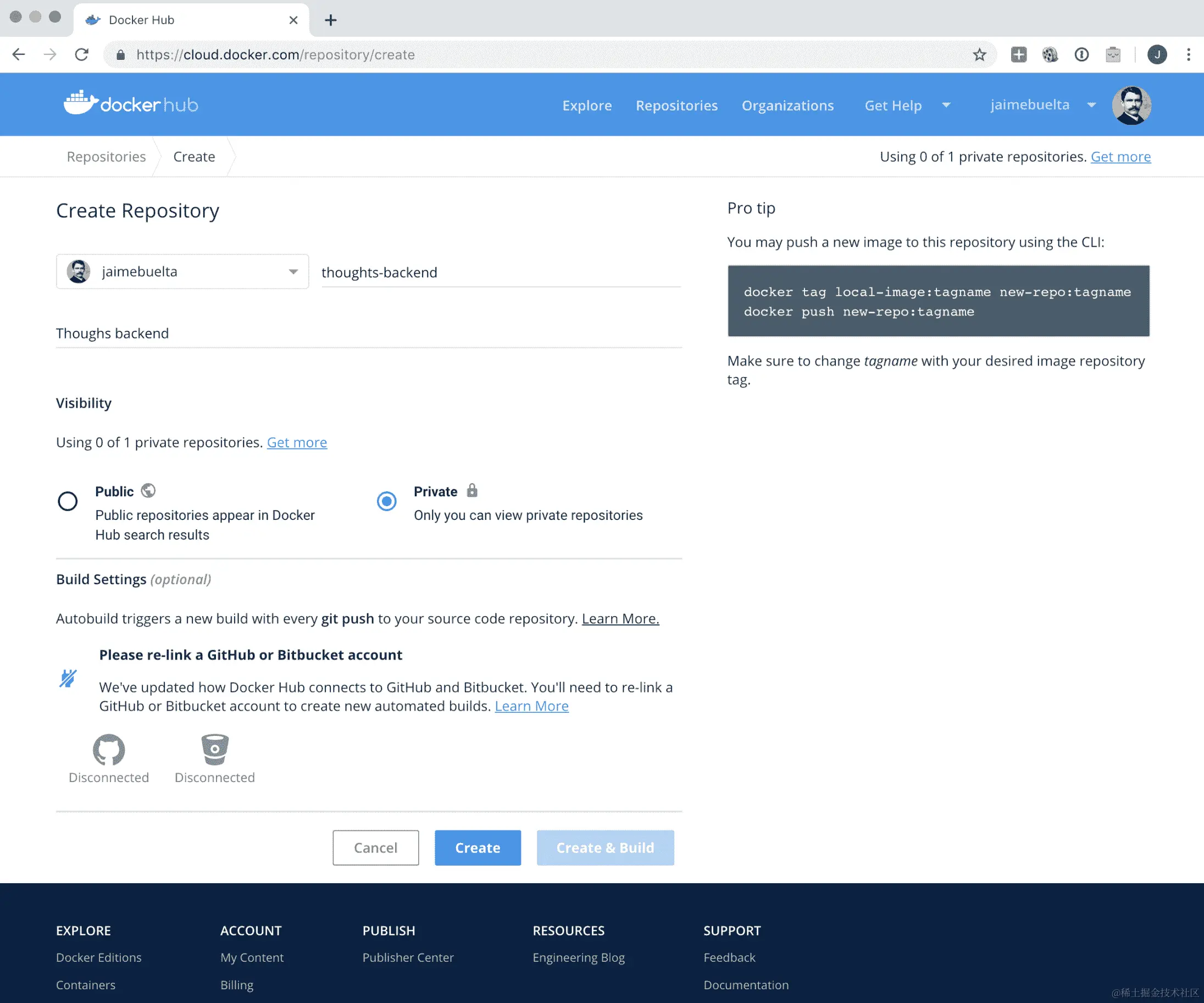This screenshot has width=1204, height=1003.
Task: Click the Cancel button
Action: (375, 847)
